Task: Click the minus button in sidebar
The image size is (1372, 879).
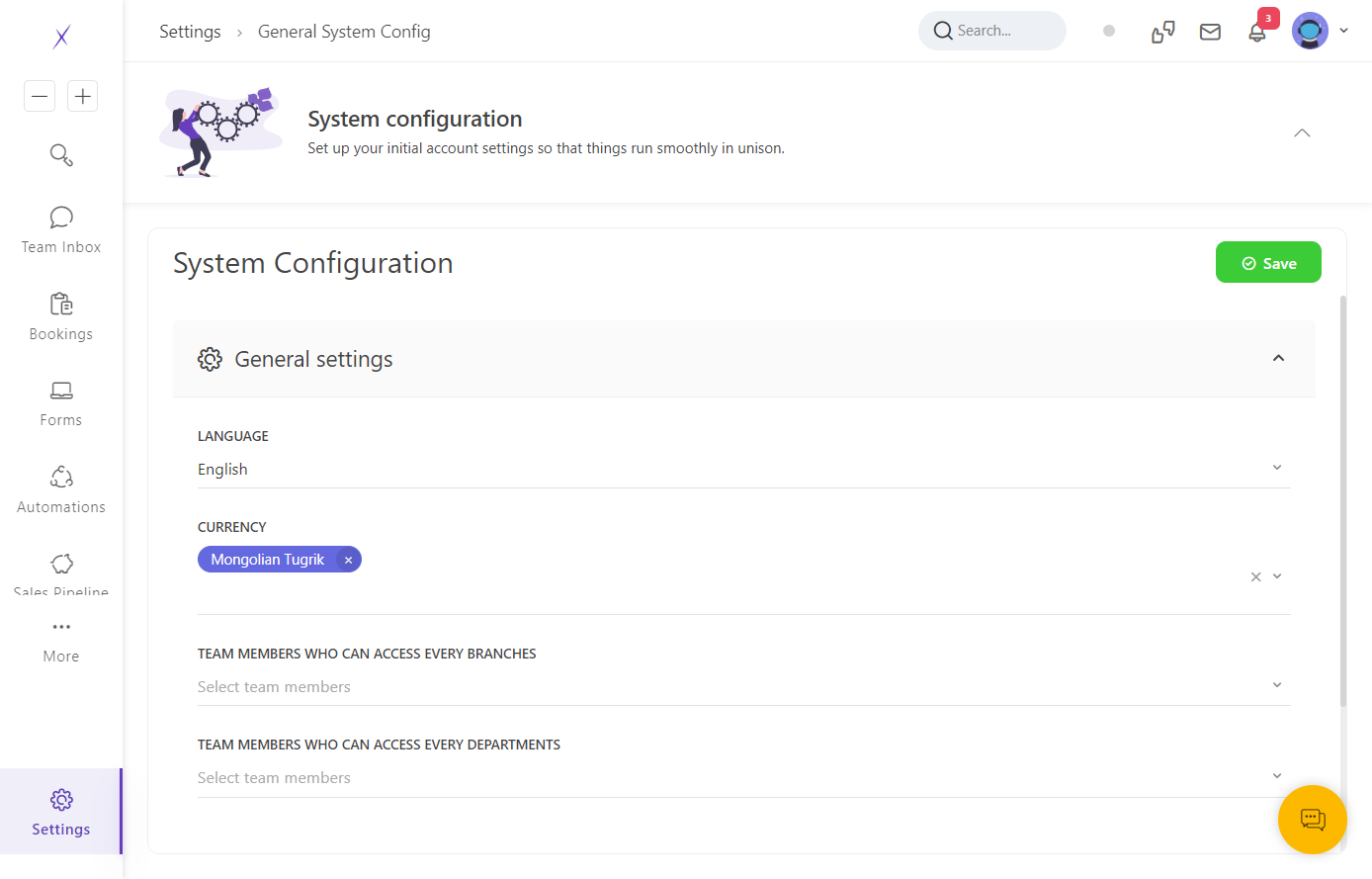Action: pos(40,96)
